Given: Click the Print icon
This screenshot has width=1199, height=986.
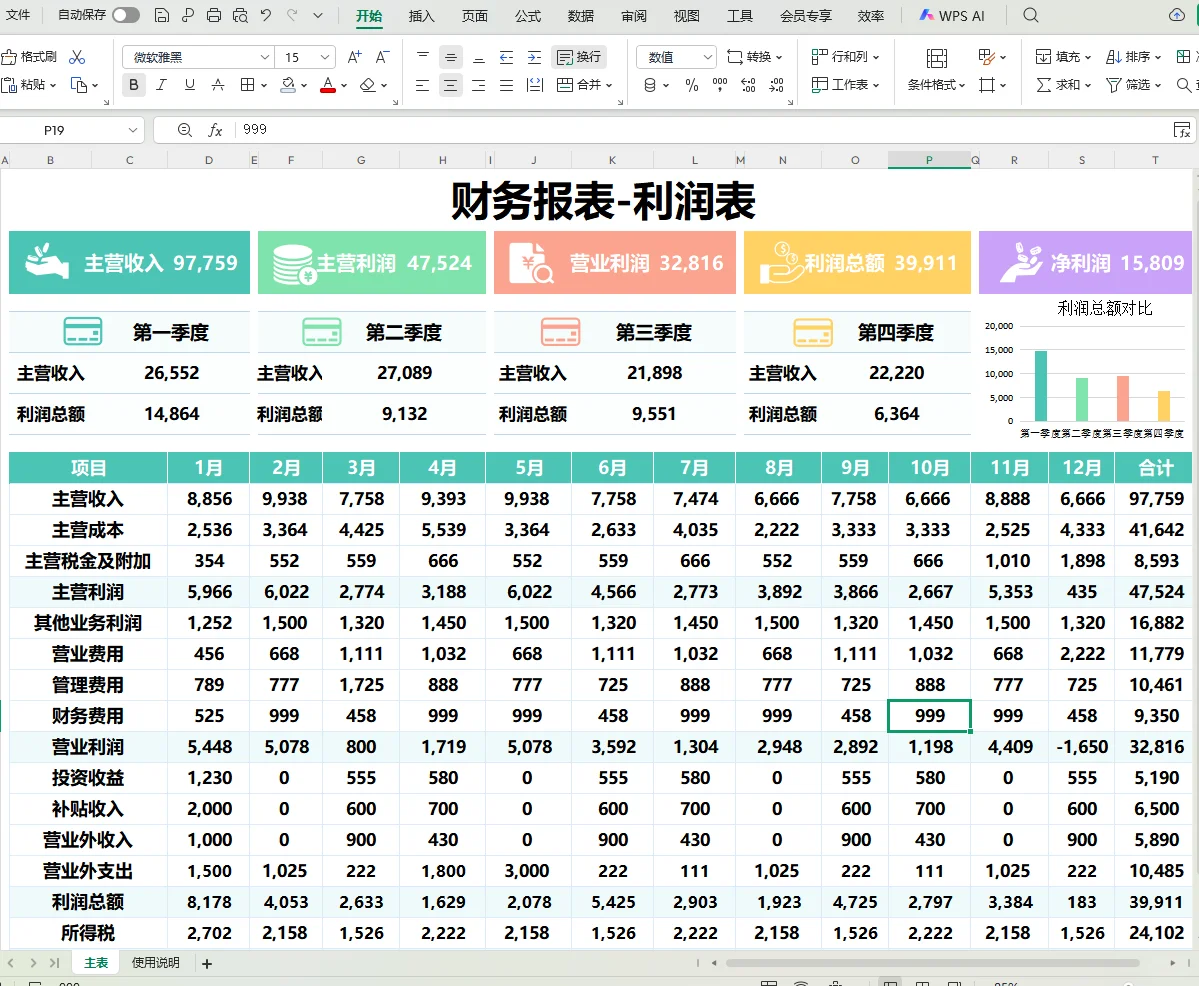Looking at the screenshot, I should click(214, 15).
